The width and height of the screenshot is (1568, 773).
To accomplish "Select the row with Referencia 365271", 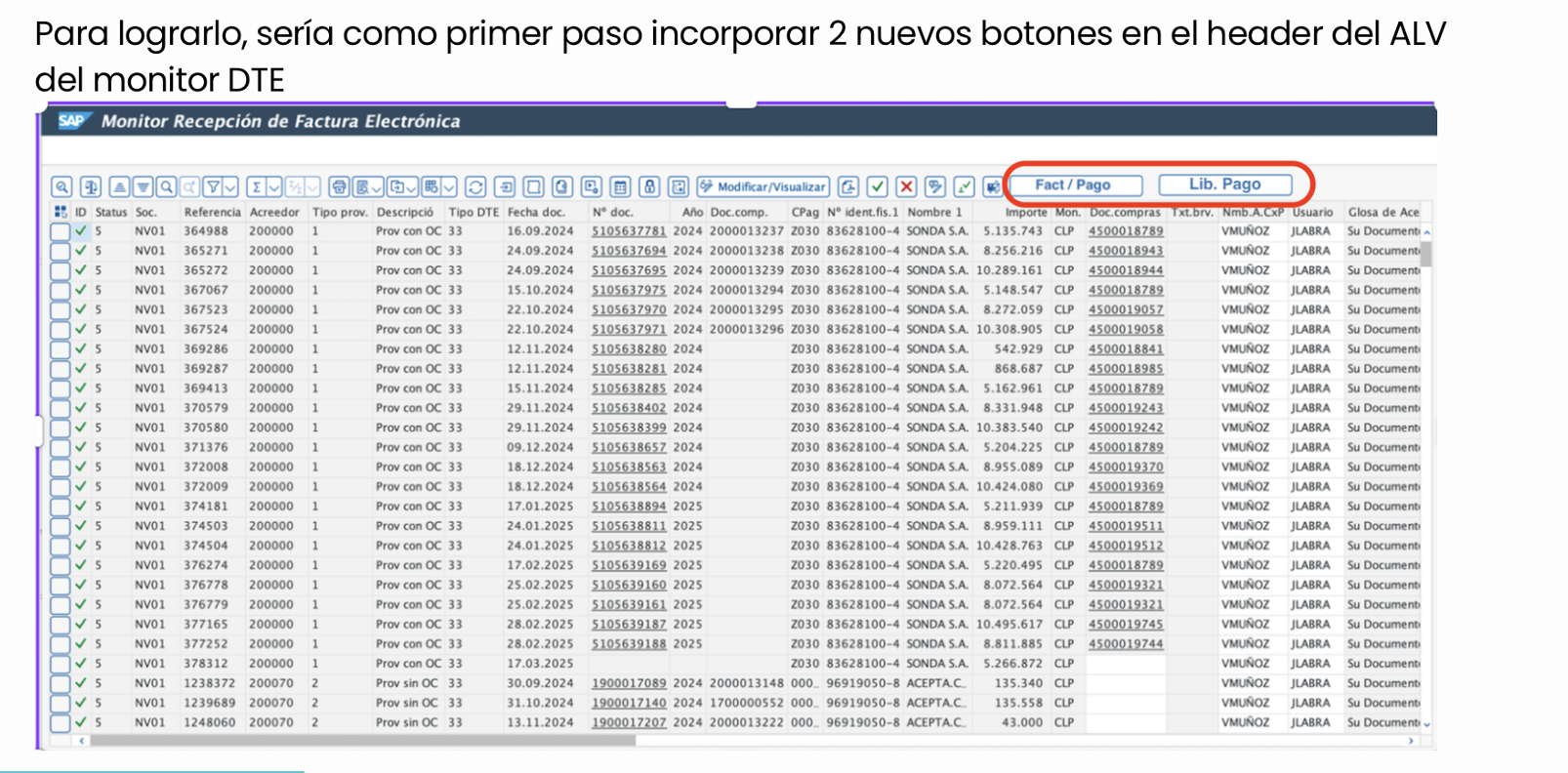I will pos(60,251).
